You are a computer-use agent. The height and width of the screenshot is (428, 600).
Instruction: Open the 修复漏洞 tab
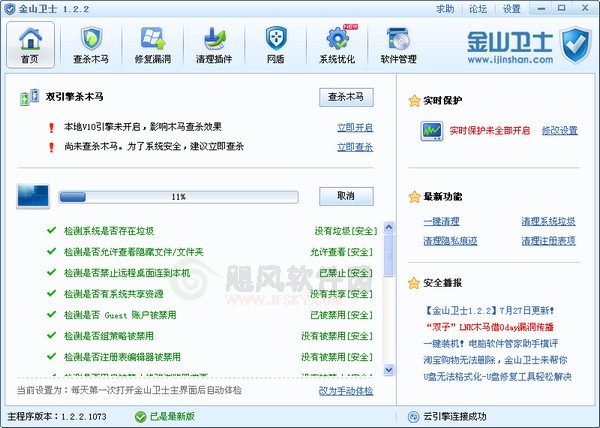point(153,45)
